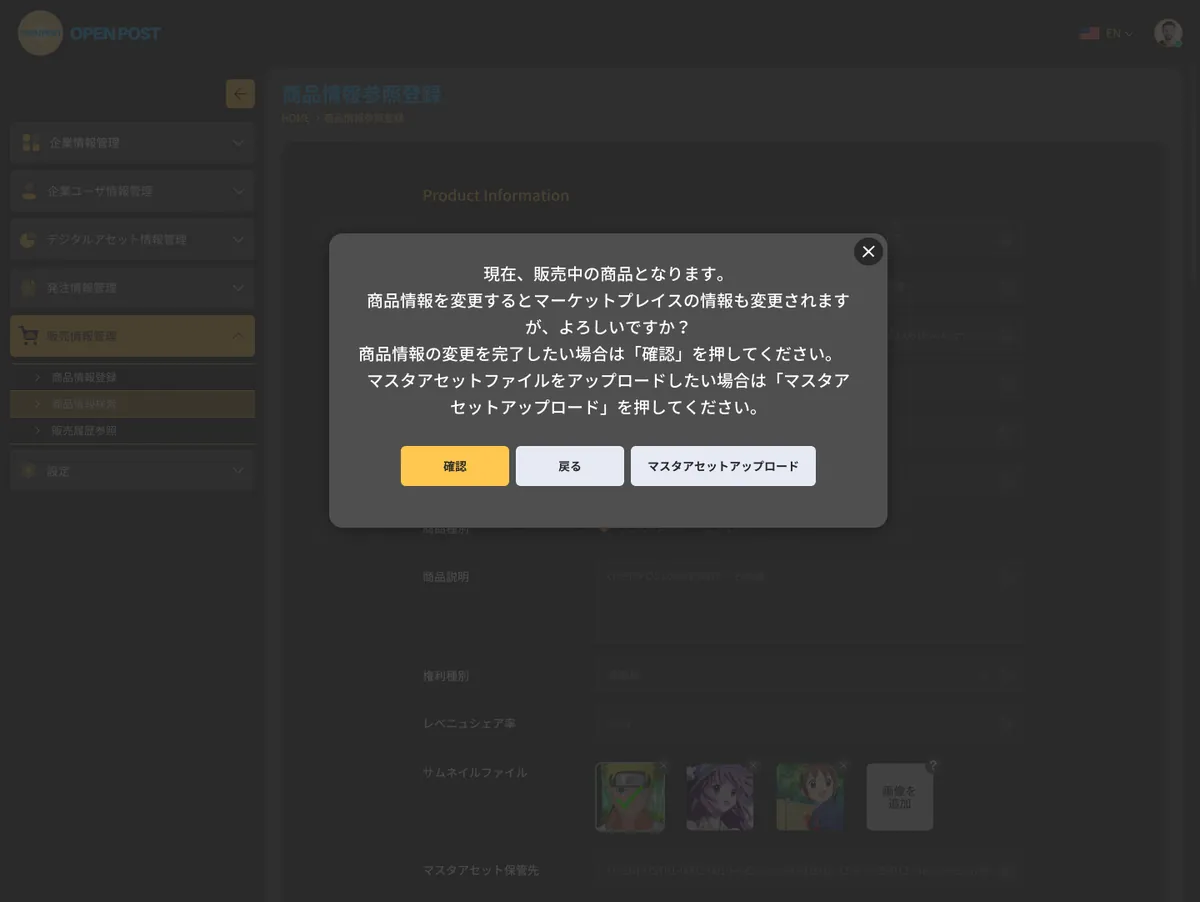This screenshot has width=1200, height=902.
Task: Click the OPEN POST logo
Action: tap(89, 33)
